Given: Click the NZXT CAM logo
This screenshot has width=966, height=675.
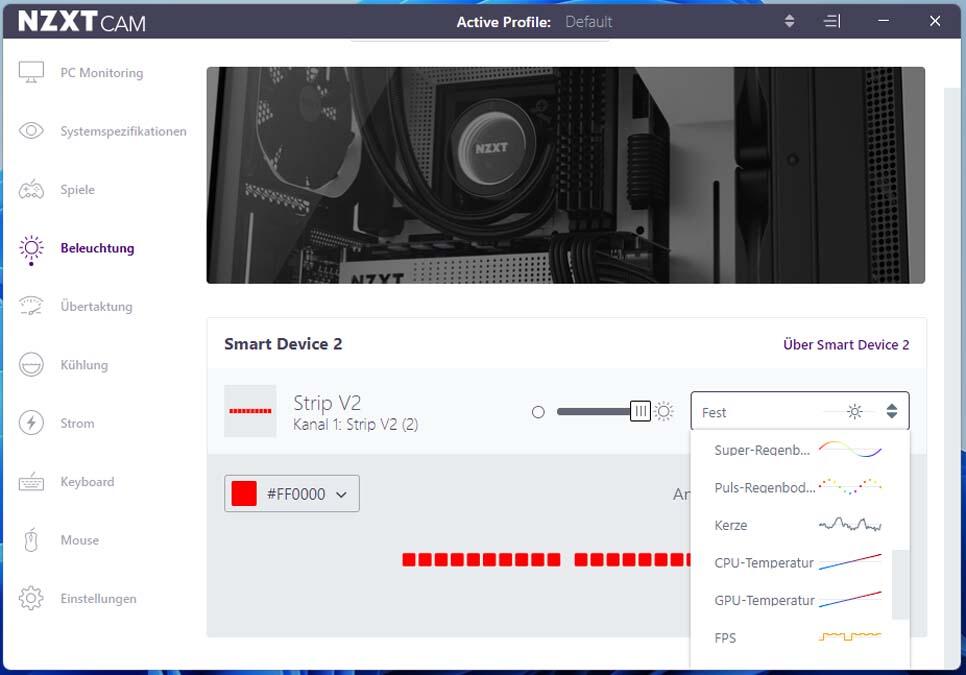Looking at the screenshot, I should click(82, 22).
